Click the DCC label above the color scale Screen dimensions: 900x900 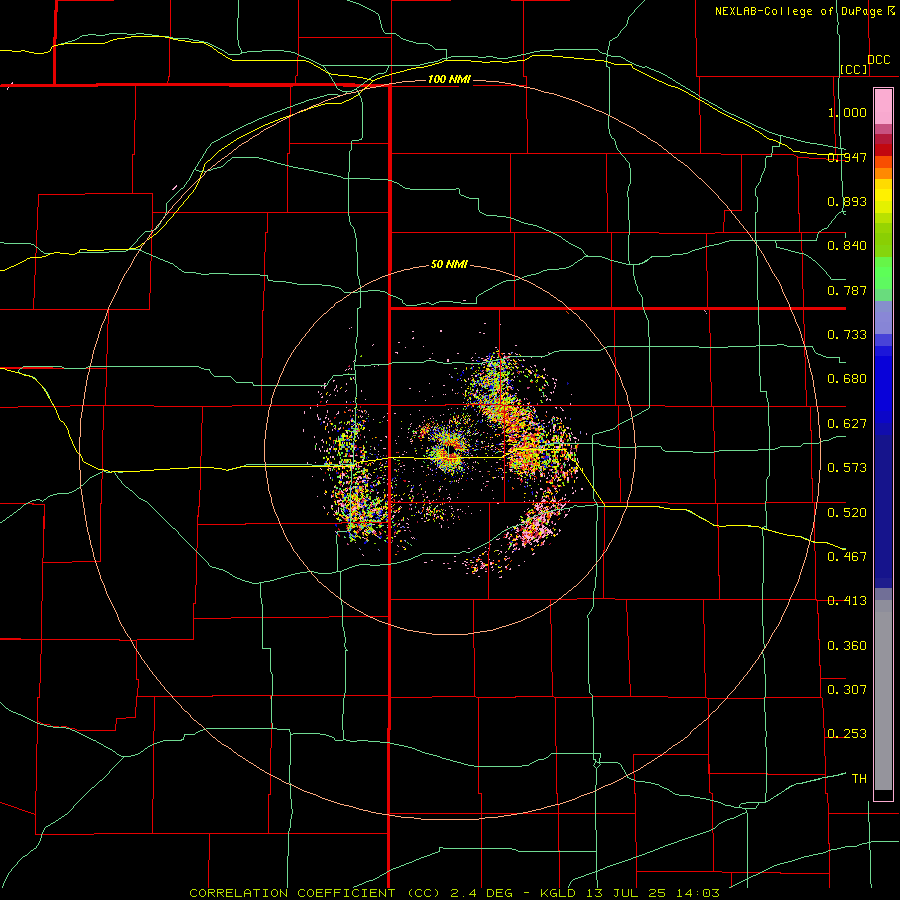tap(878, 60)
